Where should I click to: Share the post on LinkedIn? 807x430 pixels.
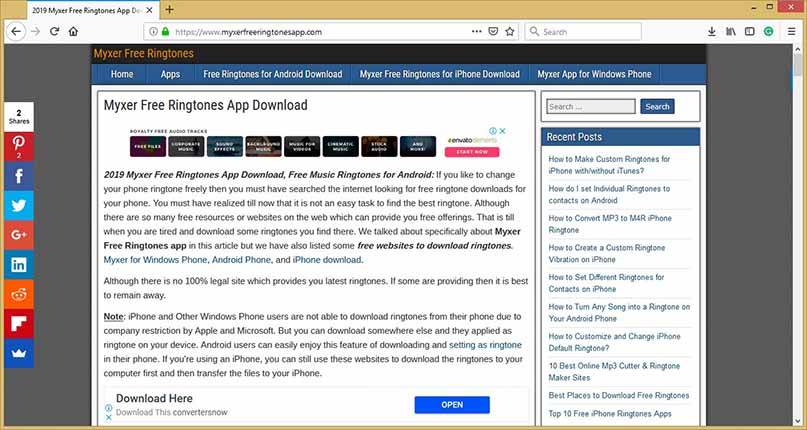point(18,264)
